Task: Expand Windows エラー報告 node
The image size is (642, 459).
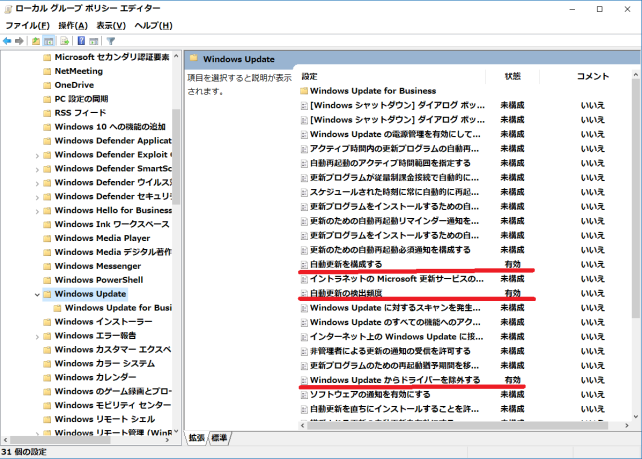Action: (37, 337)
